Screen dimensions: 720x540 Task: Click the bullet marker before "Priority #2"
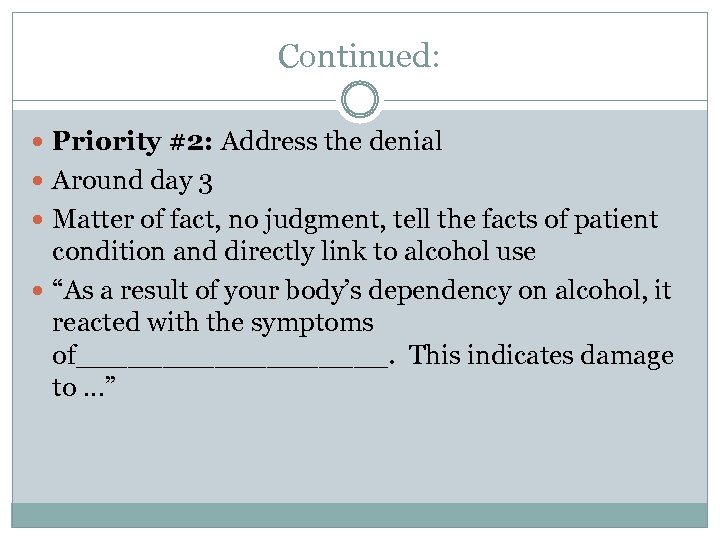[x=39, y=143]
